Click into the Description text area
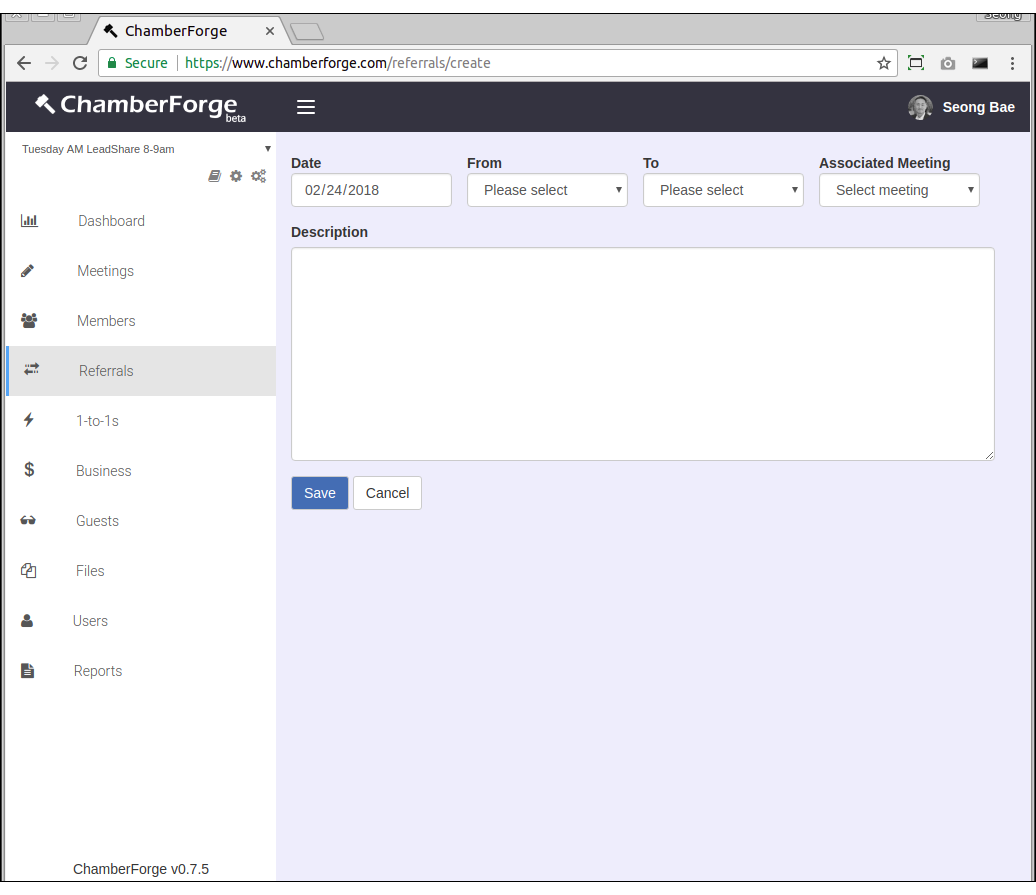The height and width of the screenshot is (895, 1036). pyautogui.click(x=642, y=354)
